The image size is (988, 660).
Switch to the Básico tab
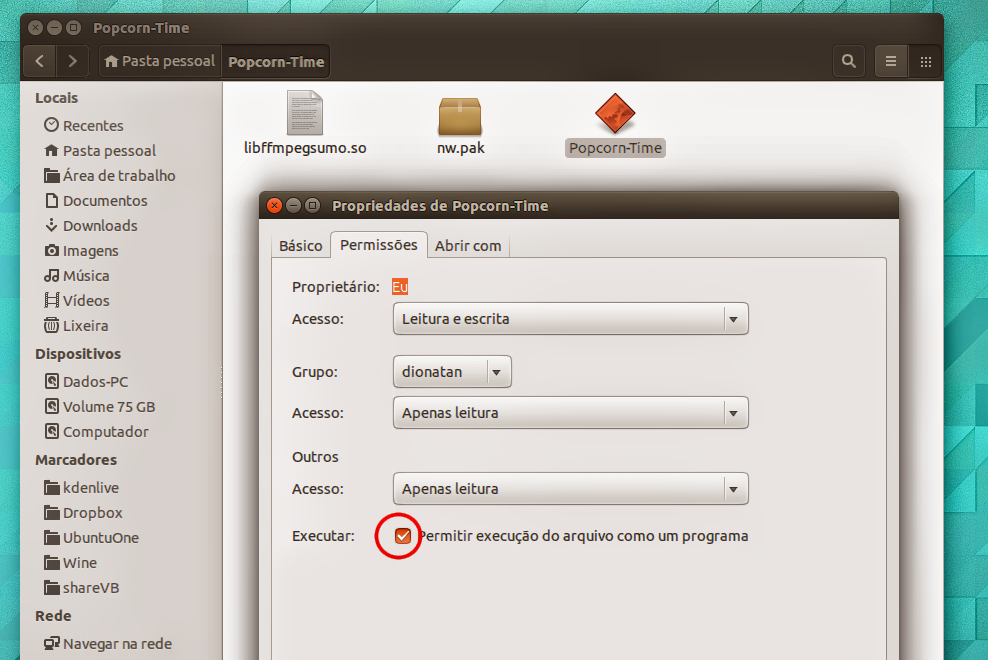coord(301,246)
